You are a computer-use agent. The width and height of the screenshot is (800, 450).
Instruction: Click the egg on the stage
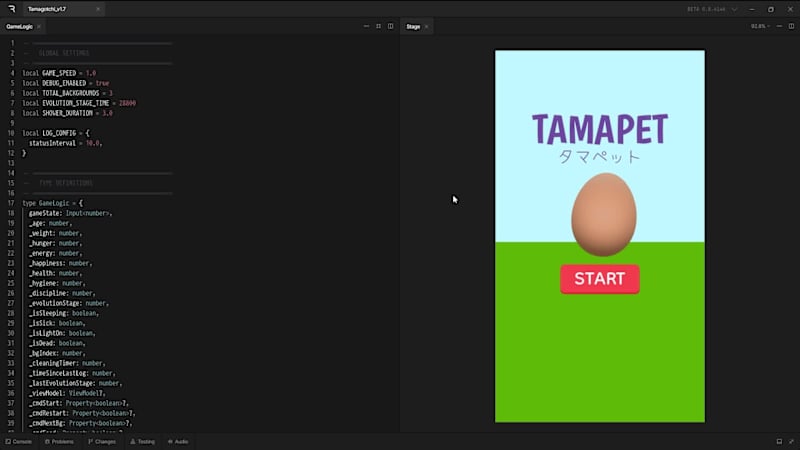click(x=604, y=214)
